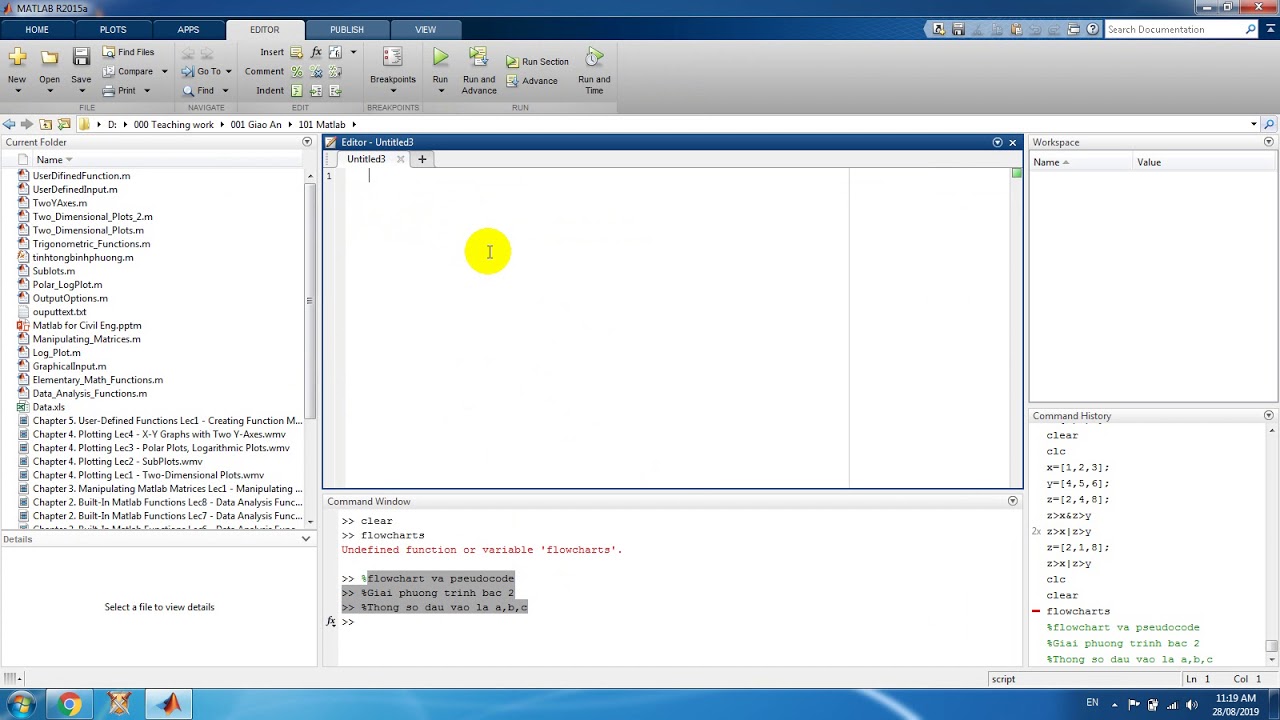Click the insert section icon next to Insert
Viewport: 1280px width, 720px height.
point(296,52)
